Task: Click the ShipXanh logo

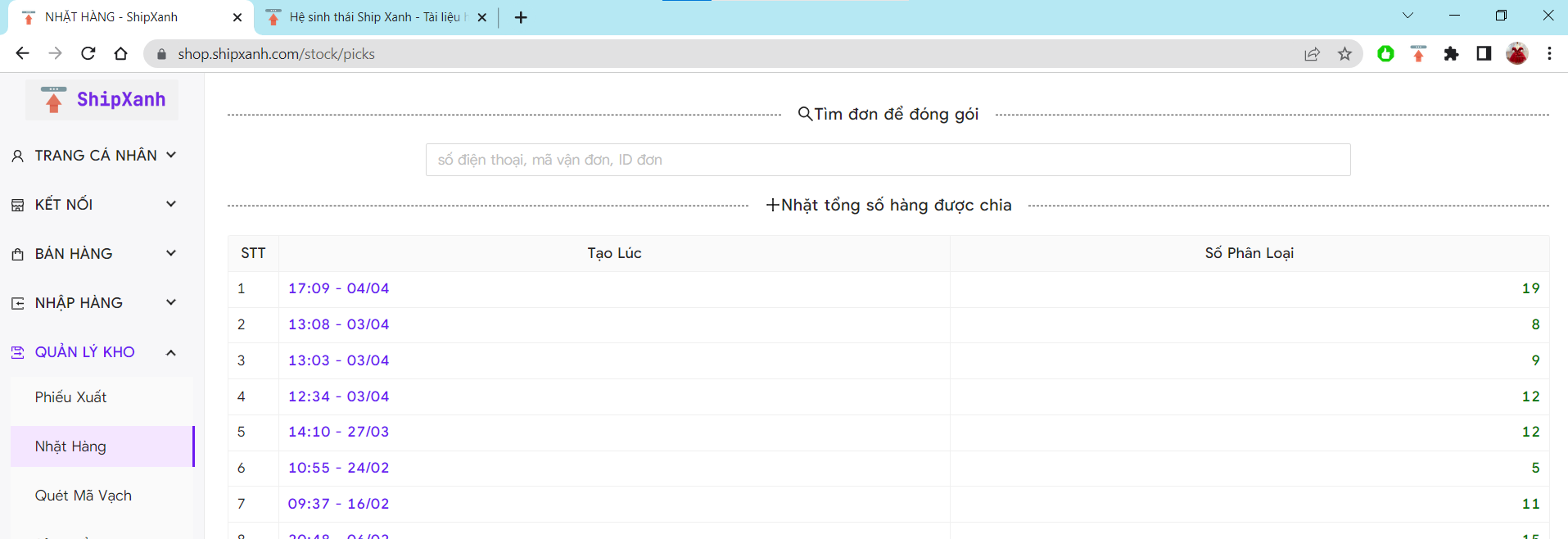Action: pyautogui.click(x=102, y=100)
